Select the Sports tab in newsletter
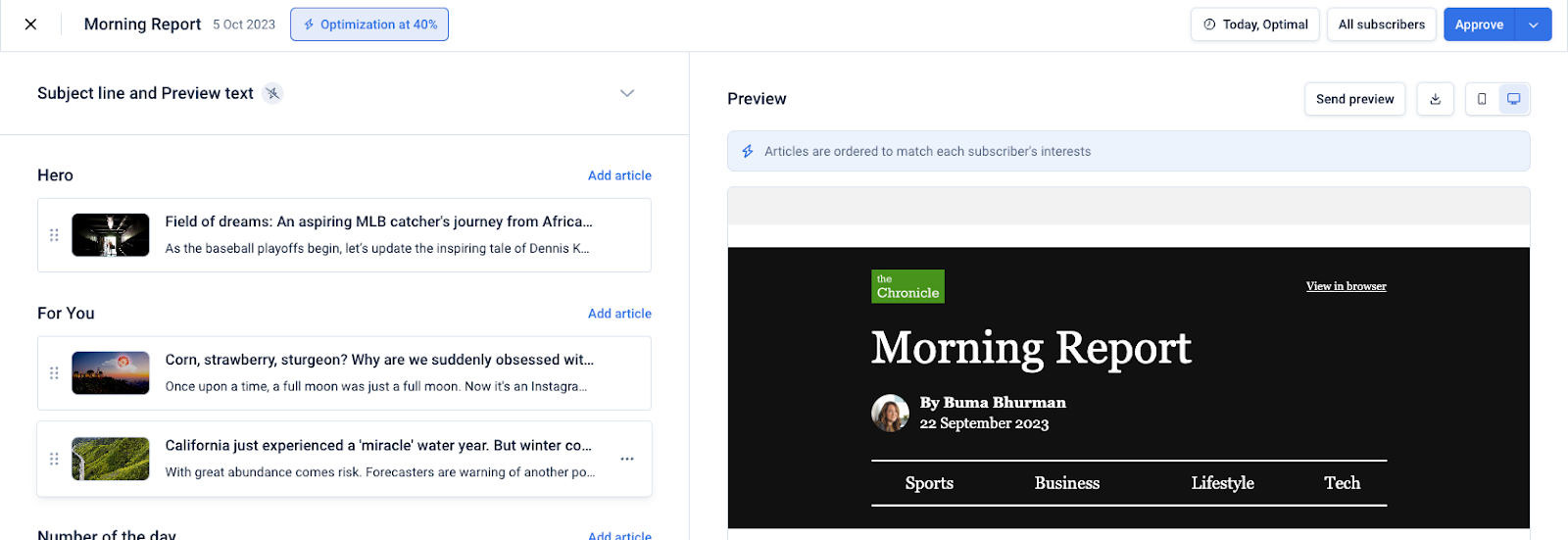1568x540 pixels. pos(929,483)
